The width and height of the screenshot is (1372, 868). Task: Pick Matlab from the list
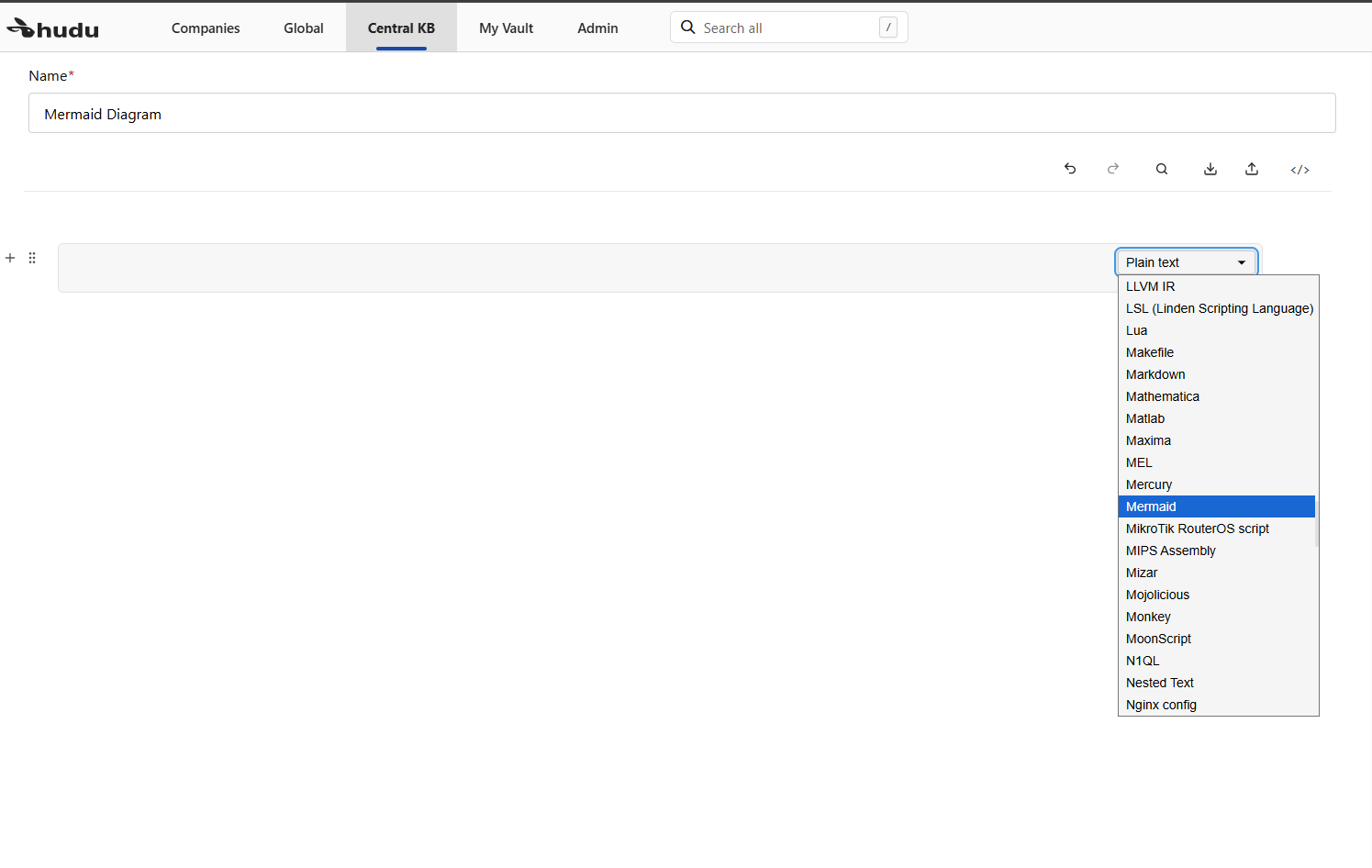click(x=1217, y=418)
